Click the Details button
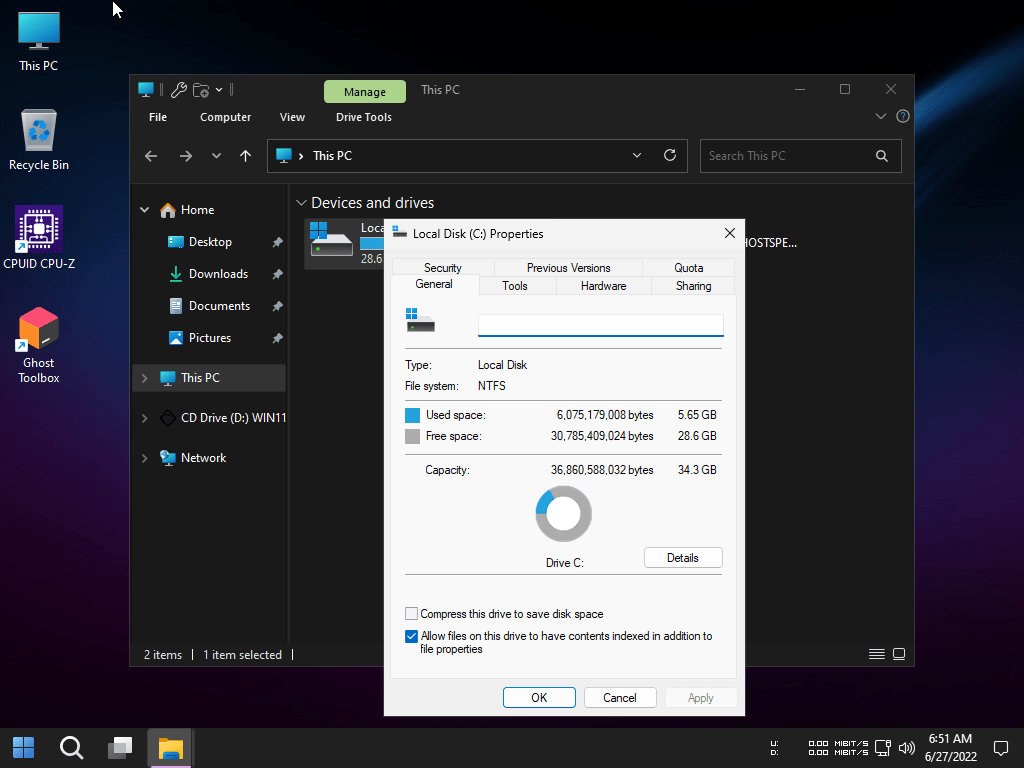Viewport: 1024px width, 768px height. (682, 558)
